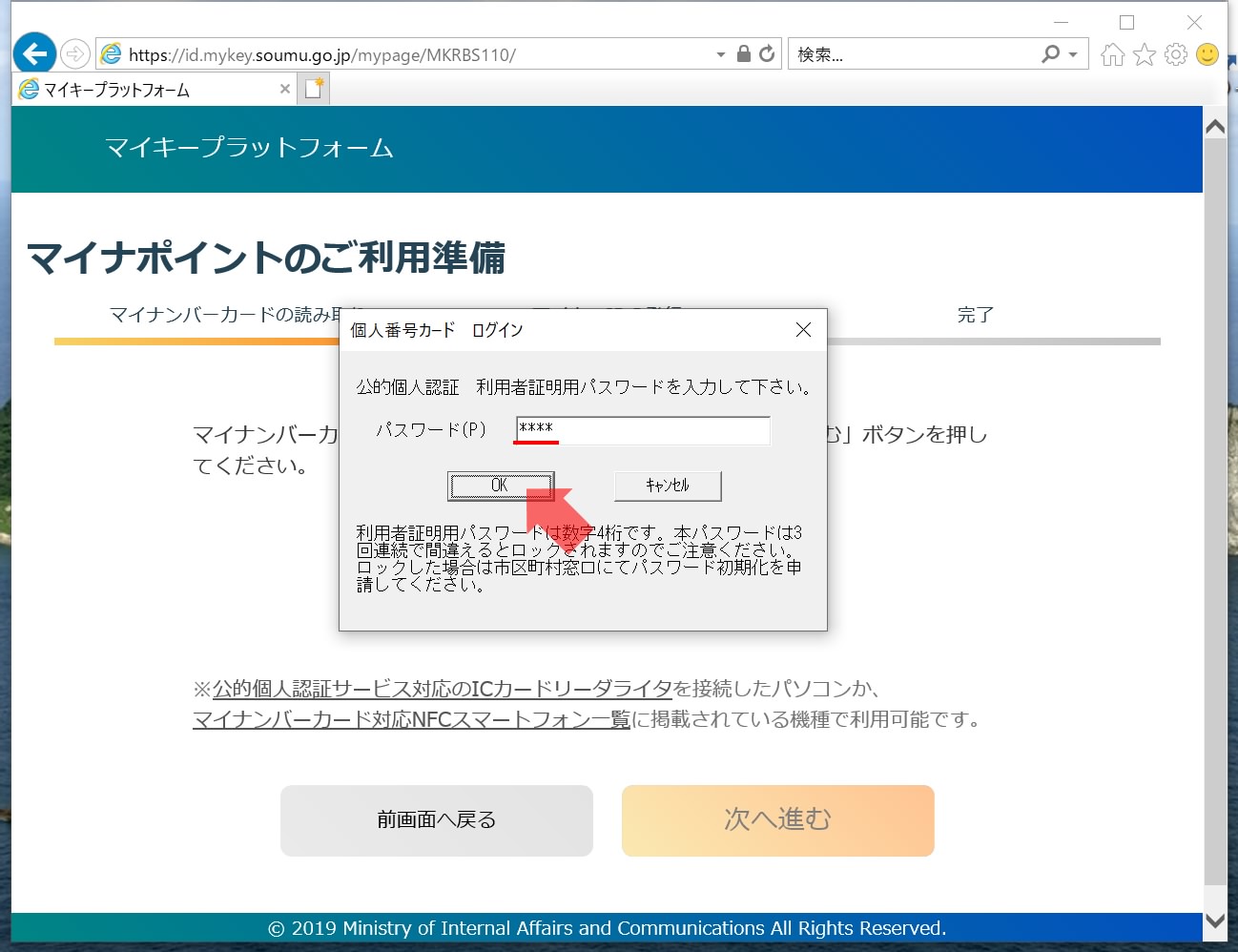
Task: Click the lock security icon in address bar
Action: click(744, 53)
